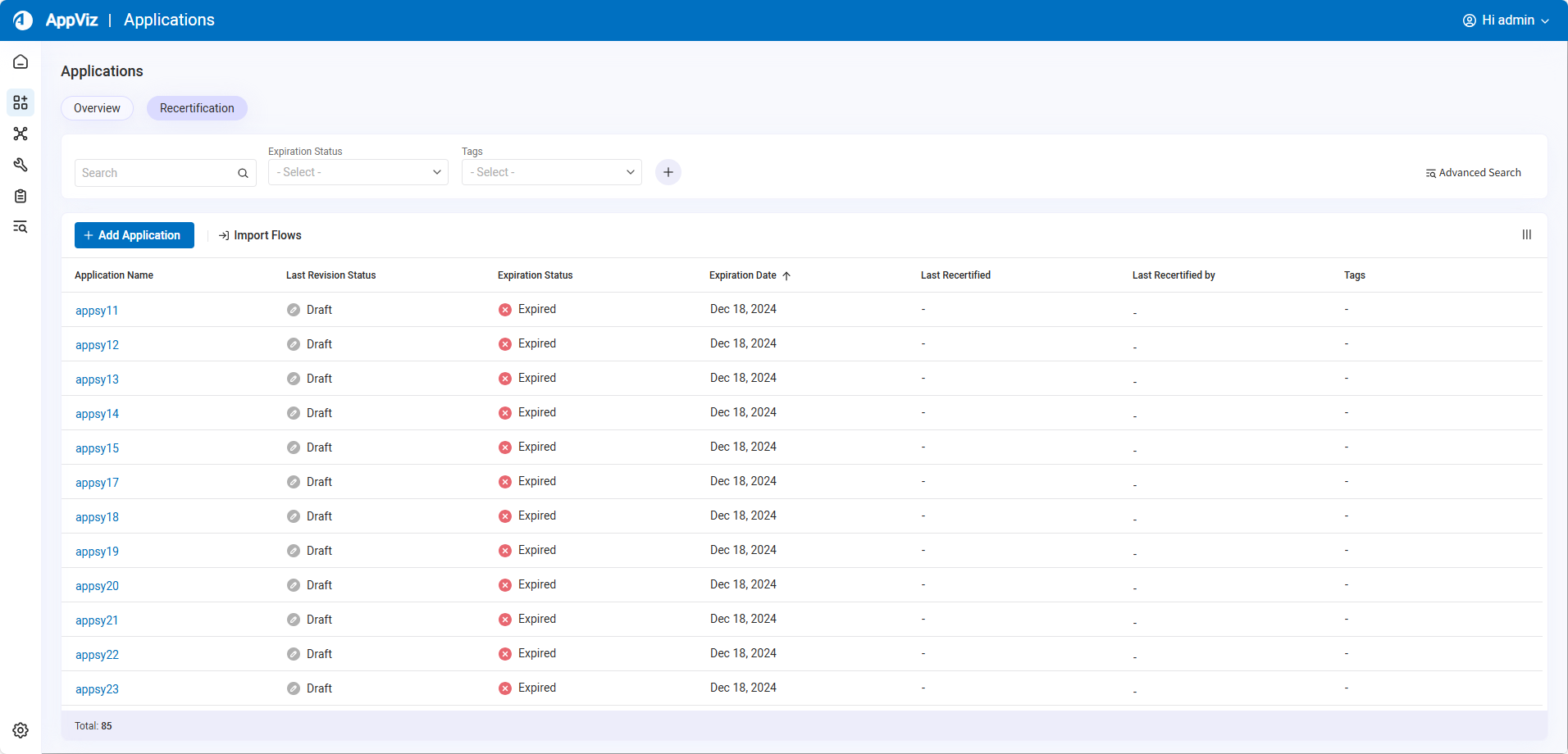Open the Home icon in sidebar
This screenshot has width=1568, height=754.
(x=21, y=62)
